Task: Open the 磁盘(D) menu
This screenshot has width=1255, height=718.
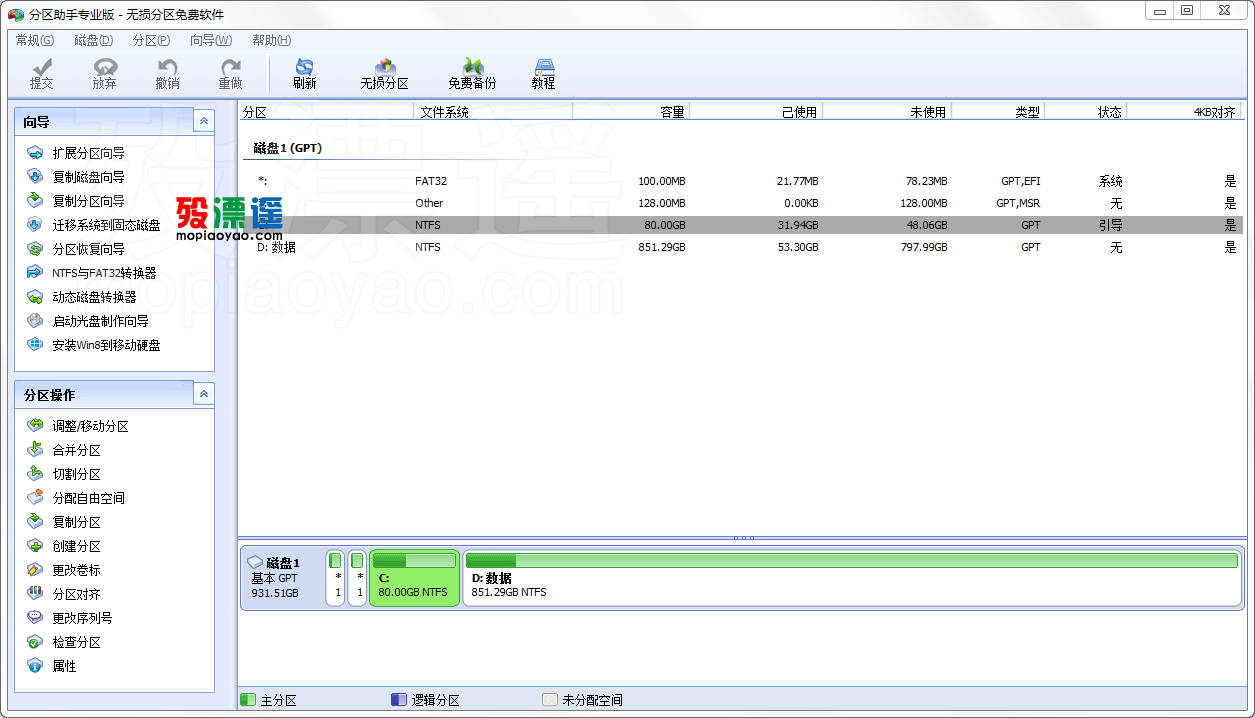Action: point(93,40)
